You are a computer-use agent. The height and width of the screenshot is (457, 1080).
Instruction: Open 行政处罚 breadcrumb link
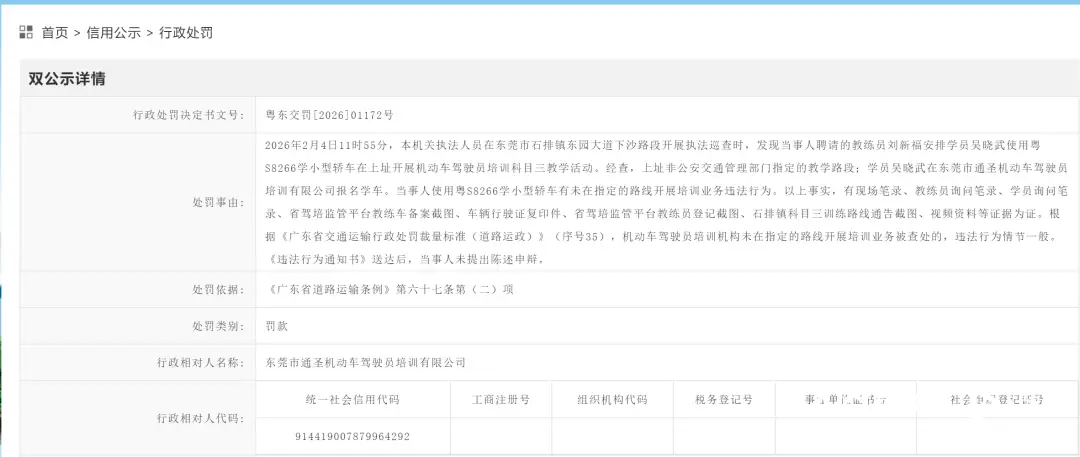(x=186, y=32)
